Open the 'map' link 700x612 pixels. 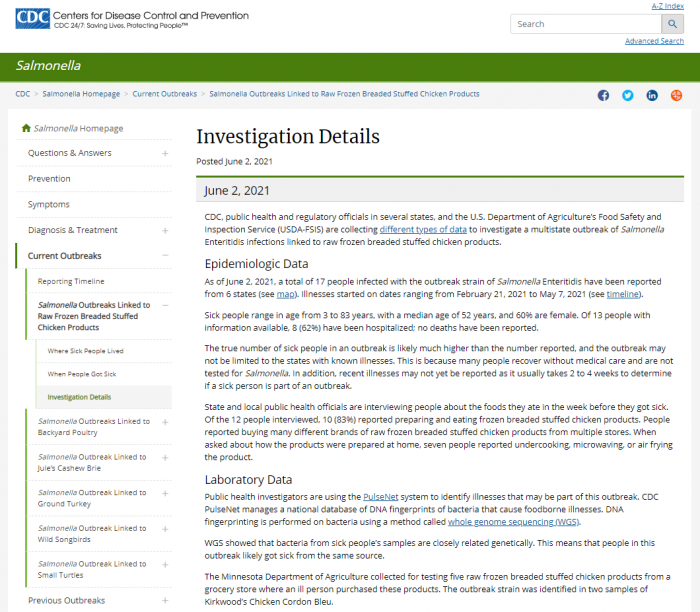click(x=286, y=294)
